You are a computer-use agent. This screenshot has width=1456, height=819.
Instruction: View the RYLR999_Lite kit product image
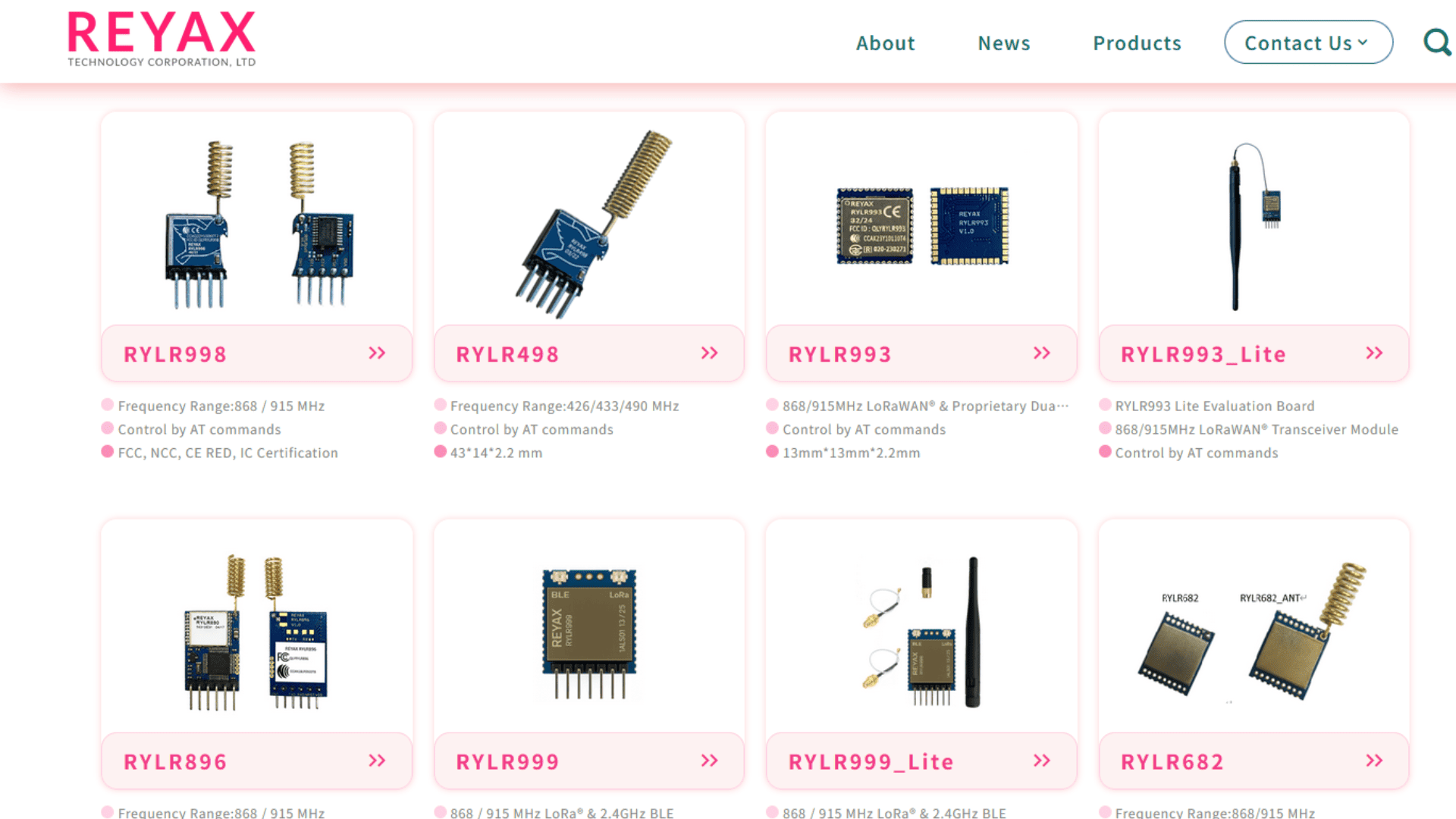pos(922,632)
